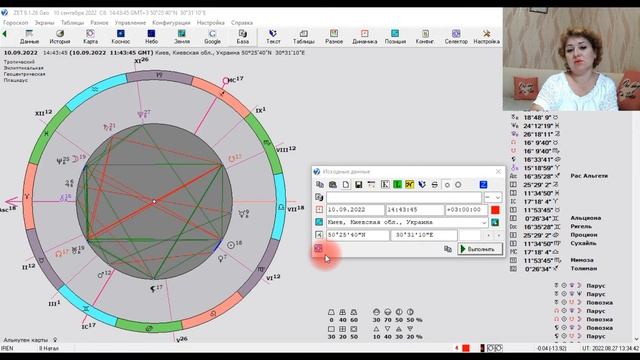Click the date field showing 10.09.2022
This screenshot has height=360, width=640.
355,210
